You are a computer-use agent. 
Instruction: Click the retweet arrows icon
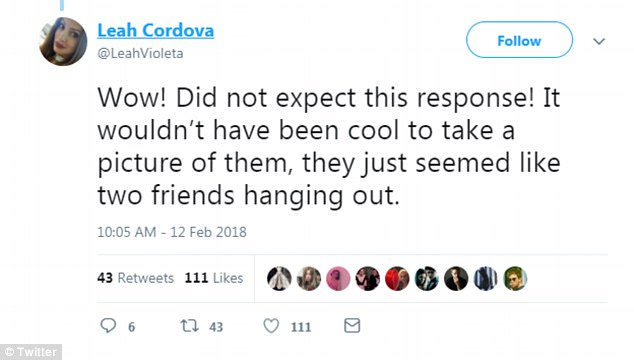pyautogui.click(x=189, y=326)
